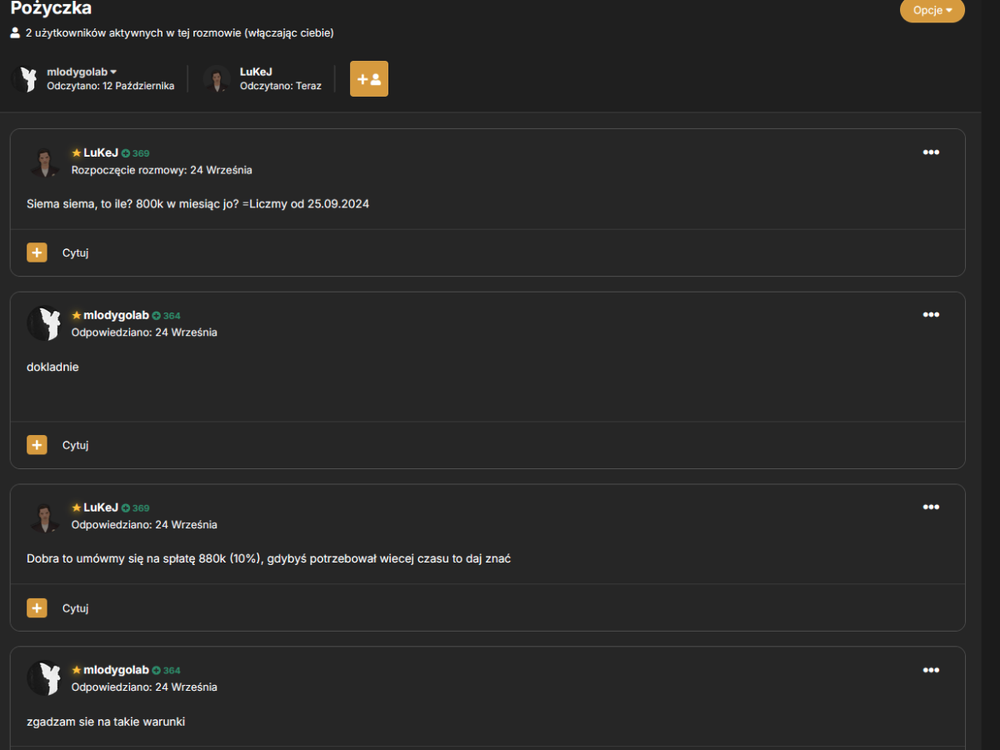The height and width of the screenshot is (750, 1000).
Task: Toggle multi-quote plus on the 880k message
Action: tap(37, 608)
